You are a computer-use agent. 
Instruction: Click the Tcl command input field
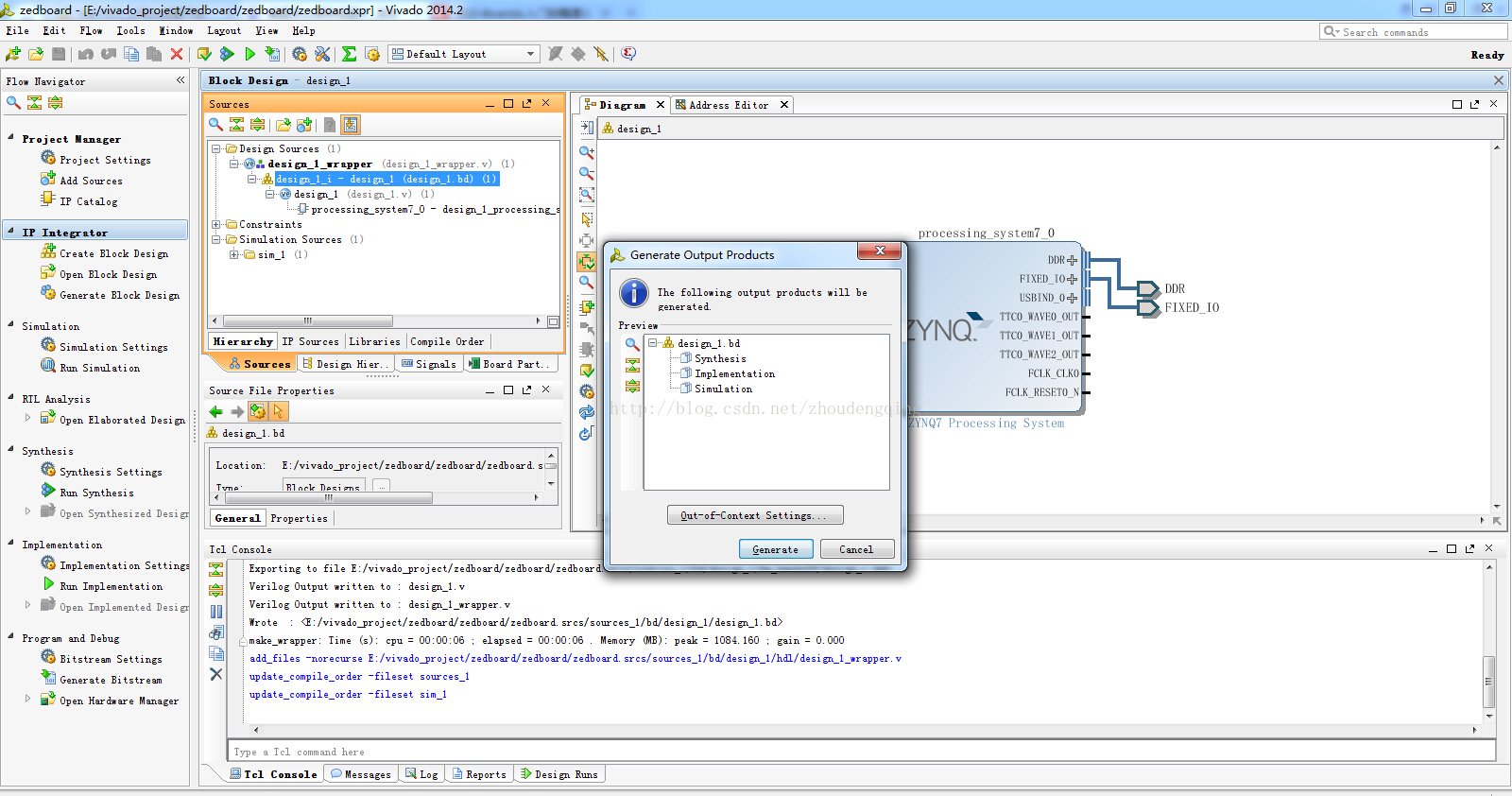[x=862, y=752]
